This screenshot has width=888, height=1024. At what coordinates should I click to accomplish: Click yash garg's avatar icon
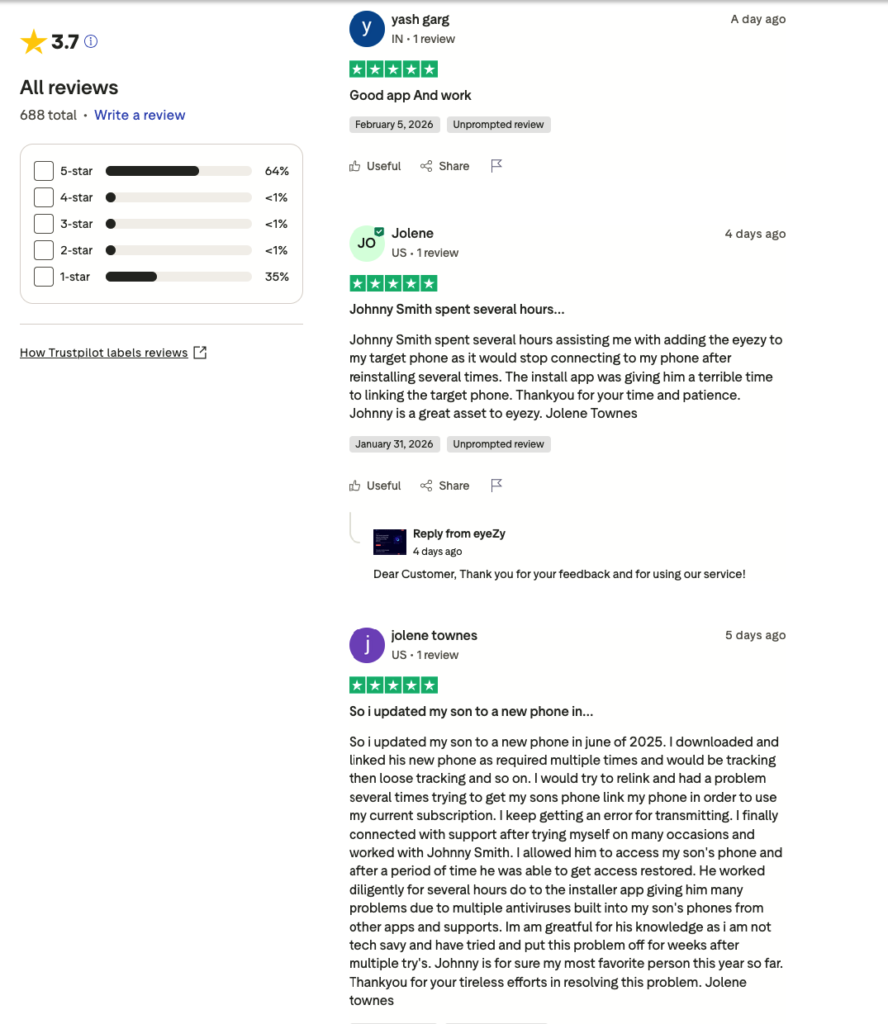coord(367,29)
